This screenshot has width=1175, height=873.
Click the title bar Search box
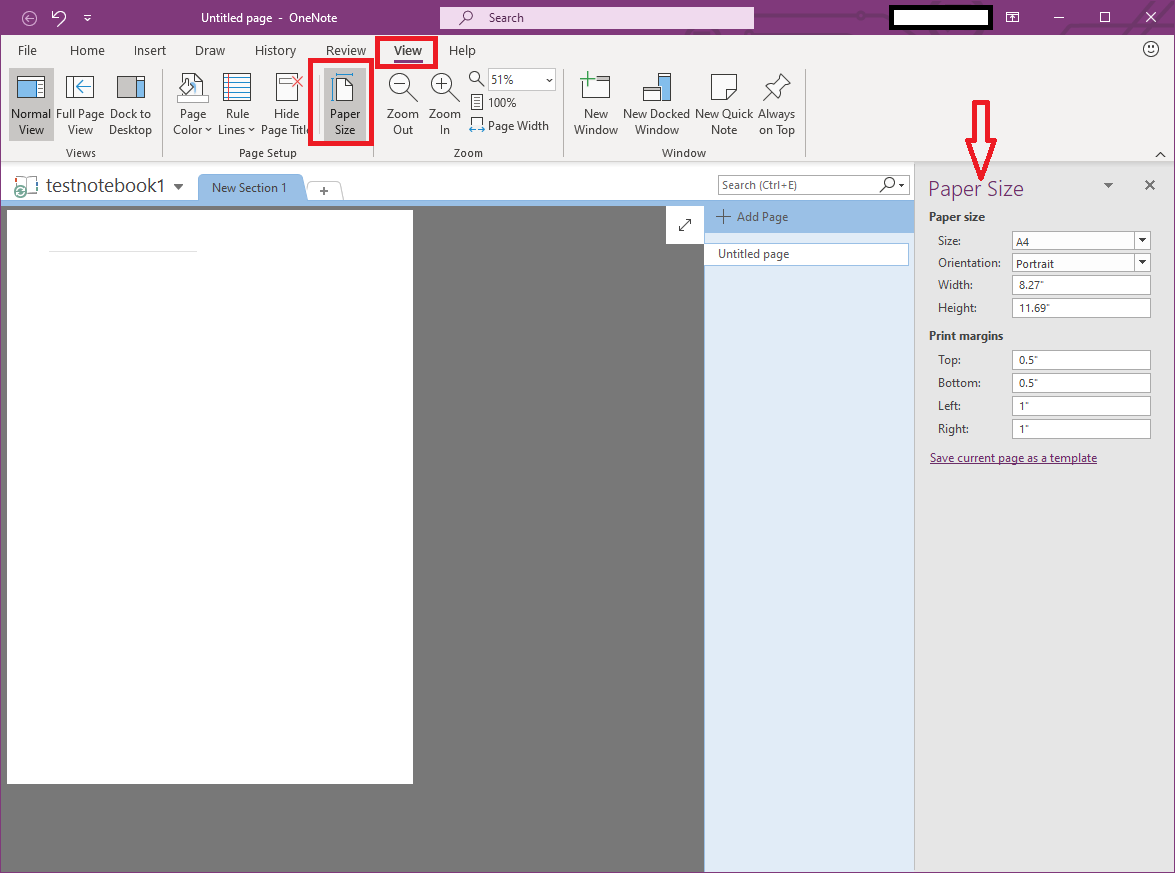[x=596, y=17]
